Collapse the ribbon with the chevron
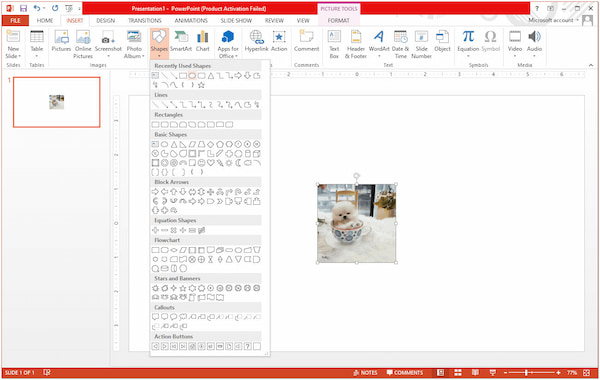The image size is (600, 380). pos(591,65)
